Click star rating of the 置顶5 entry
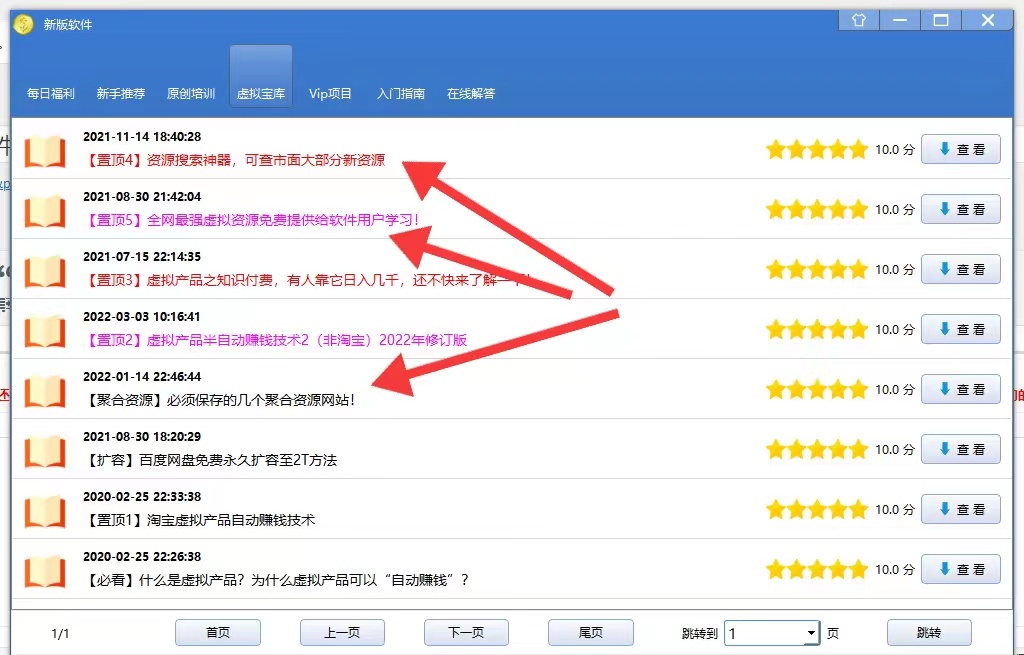This screenshot has width=1024, height=655. coord(816,210)
